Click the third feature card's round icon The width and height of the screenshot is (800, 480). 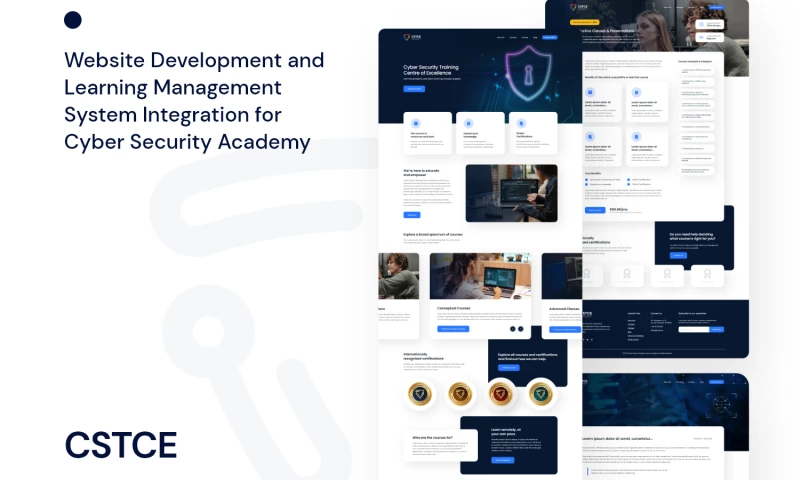pyautogui.click(x=521, y=123)
